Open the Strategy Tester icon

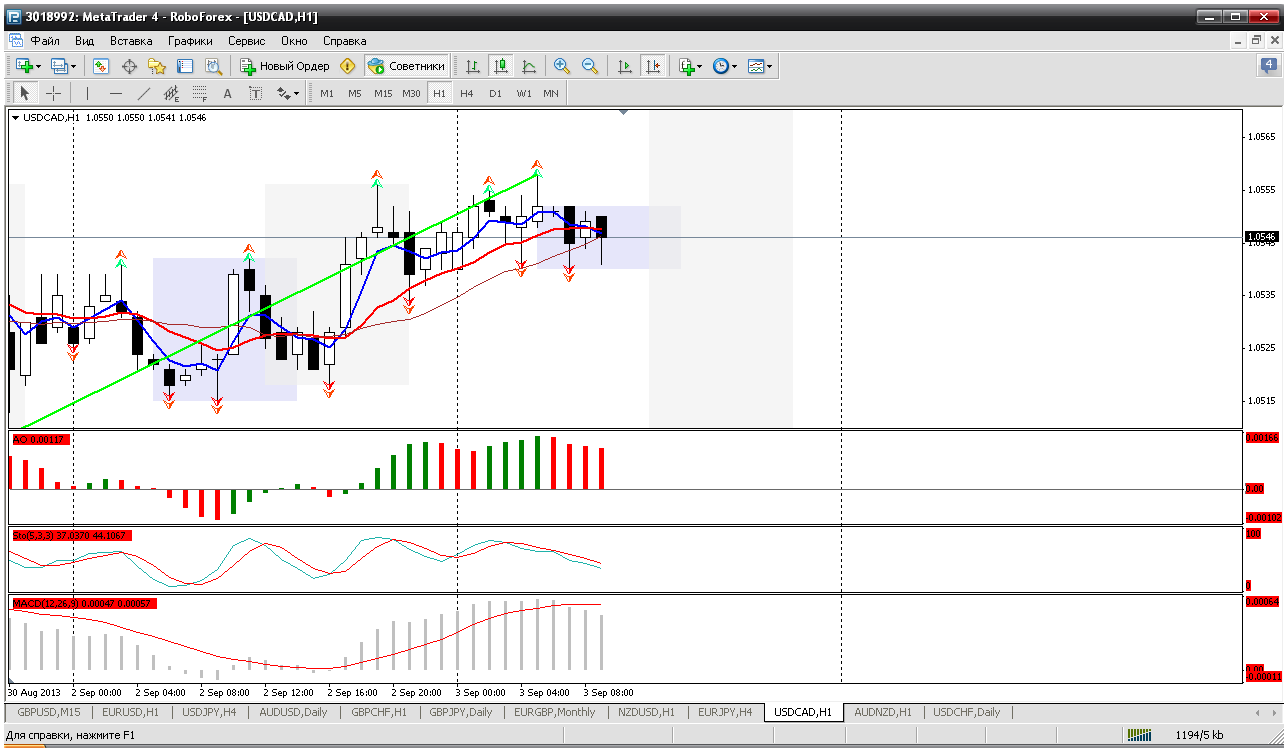click(x=213, y=66)
